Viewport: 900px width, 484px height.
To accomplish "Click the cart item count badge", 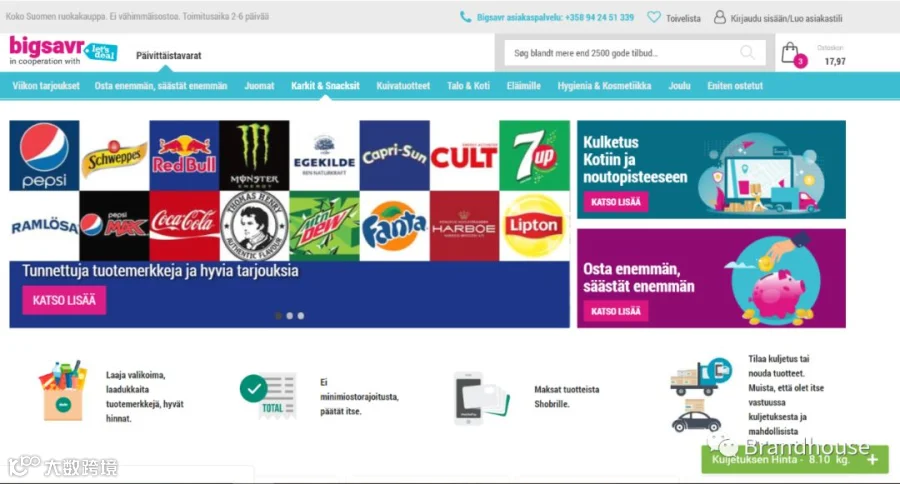I will [800, 61].
